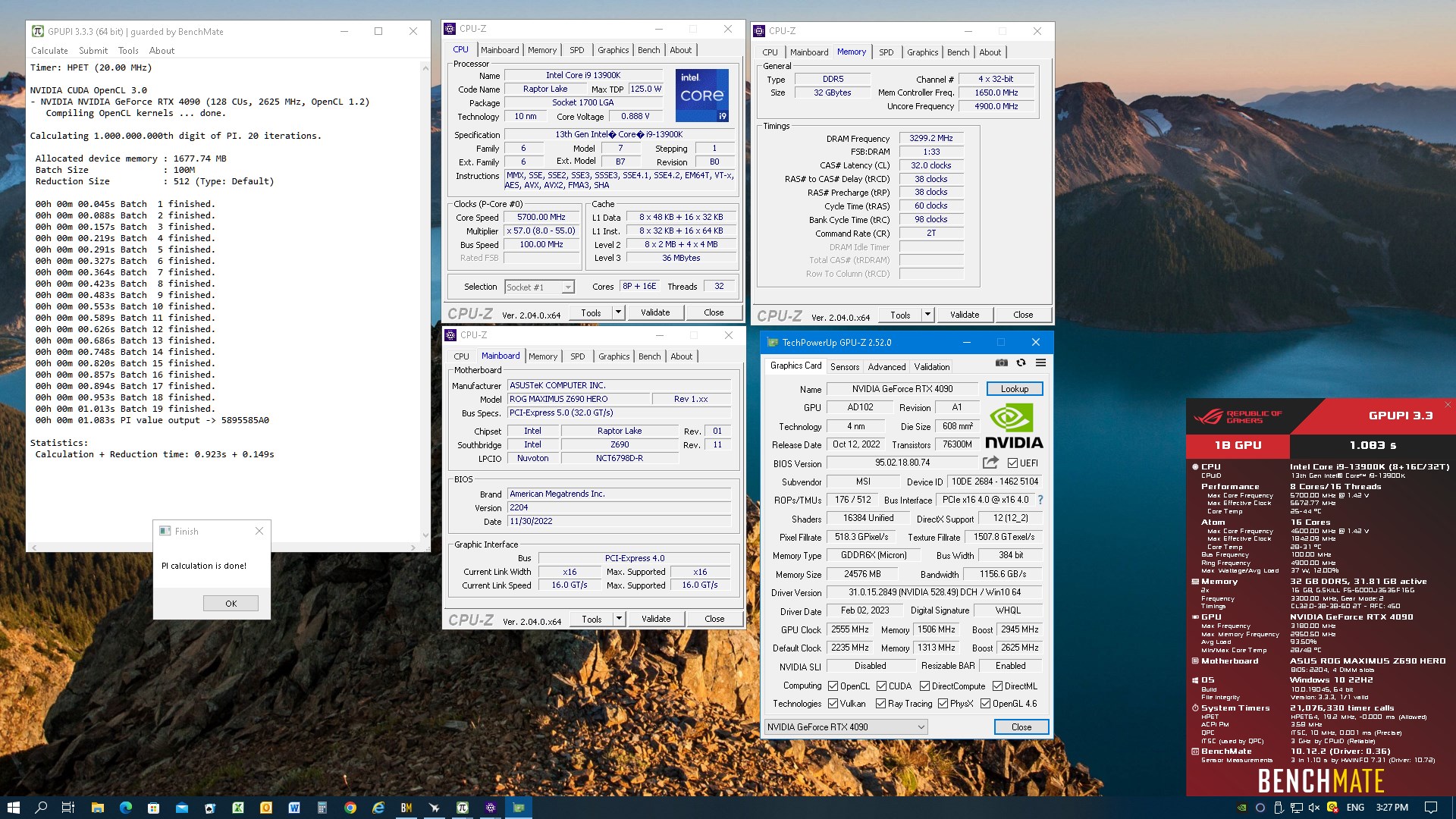Viewport: 1456px width, 819px height.
Task: Switch to the Validation tab in GPU-Z
Action: point(931,366)
